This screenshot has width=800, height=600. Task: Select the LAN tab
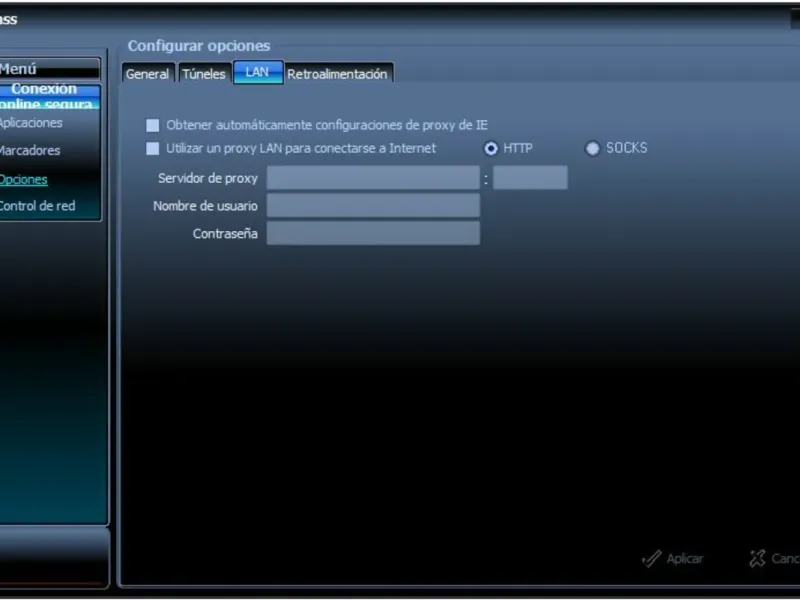(x=258, y=72)
